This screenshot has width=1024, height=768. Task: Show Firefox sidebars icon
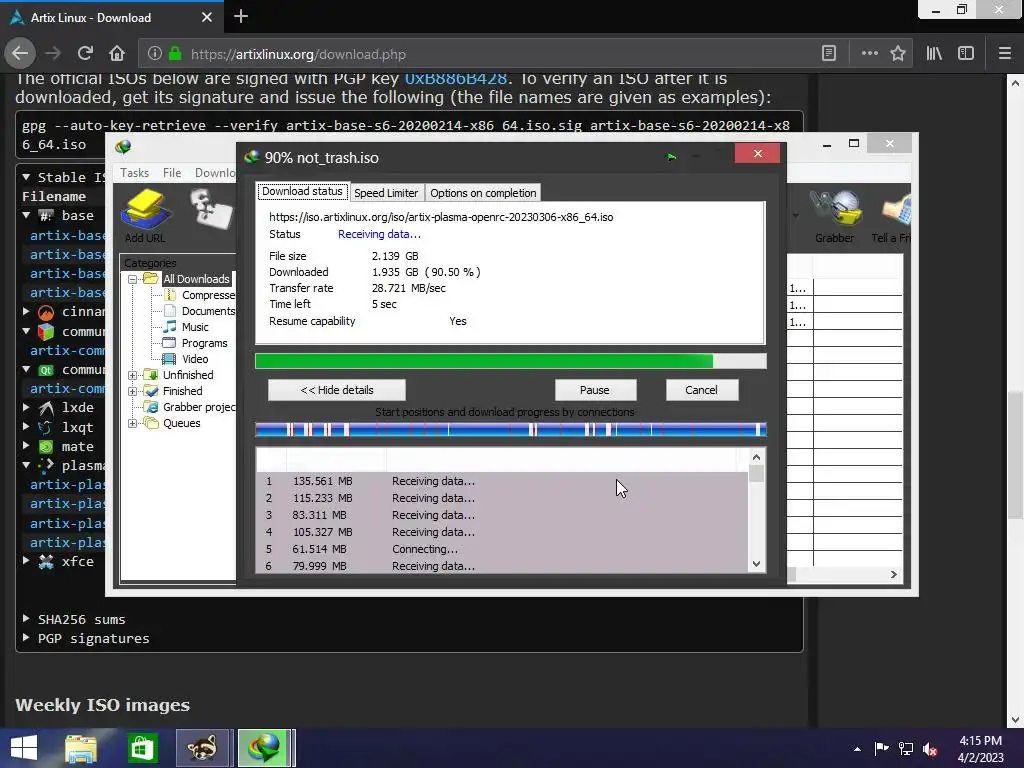point(966,54)
